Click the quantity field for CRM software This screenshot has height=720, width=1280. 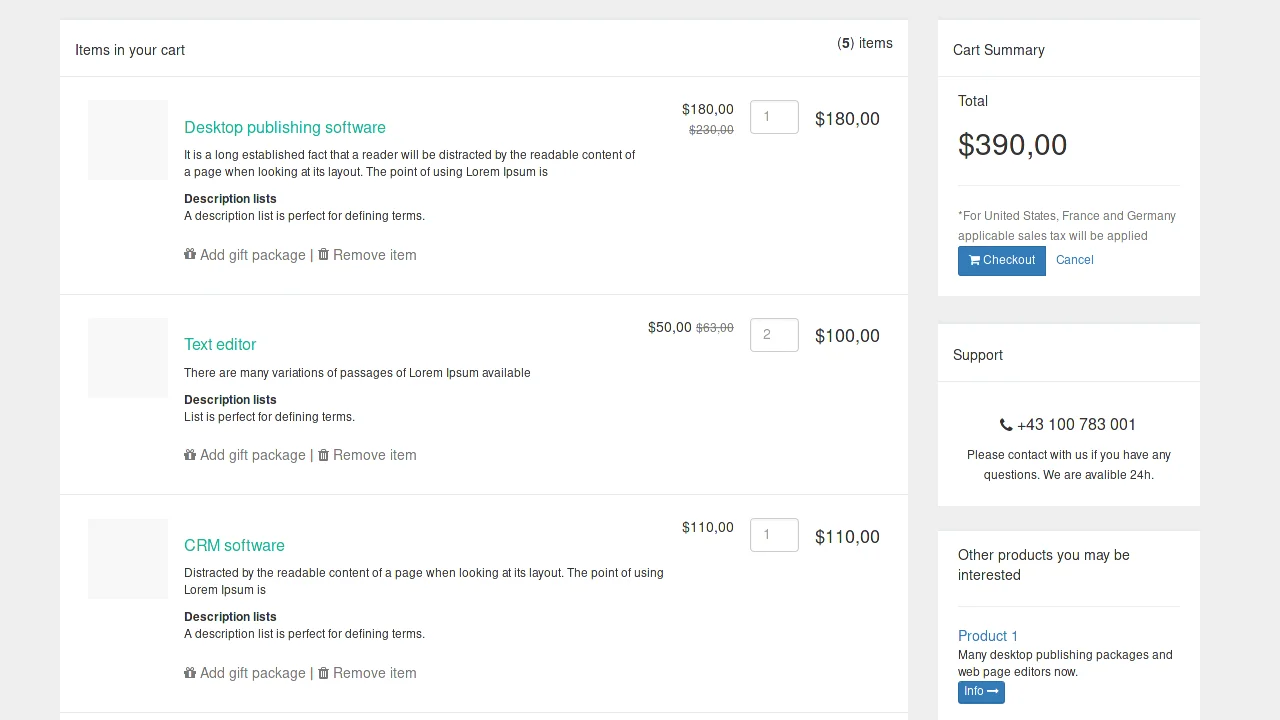[x=774, y=535]
